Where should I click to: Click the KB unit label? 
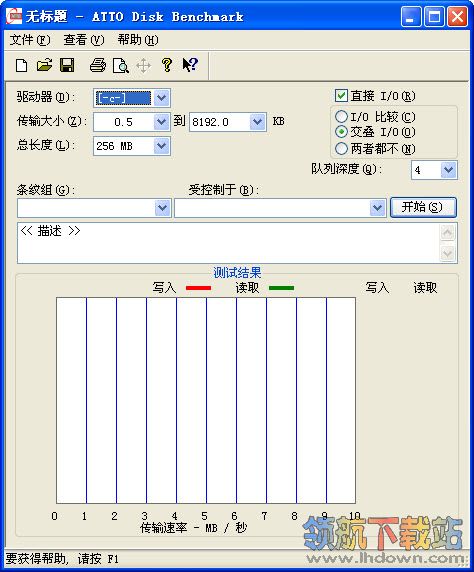pyautogui.click(x=278, y=121)
